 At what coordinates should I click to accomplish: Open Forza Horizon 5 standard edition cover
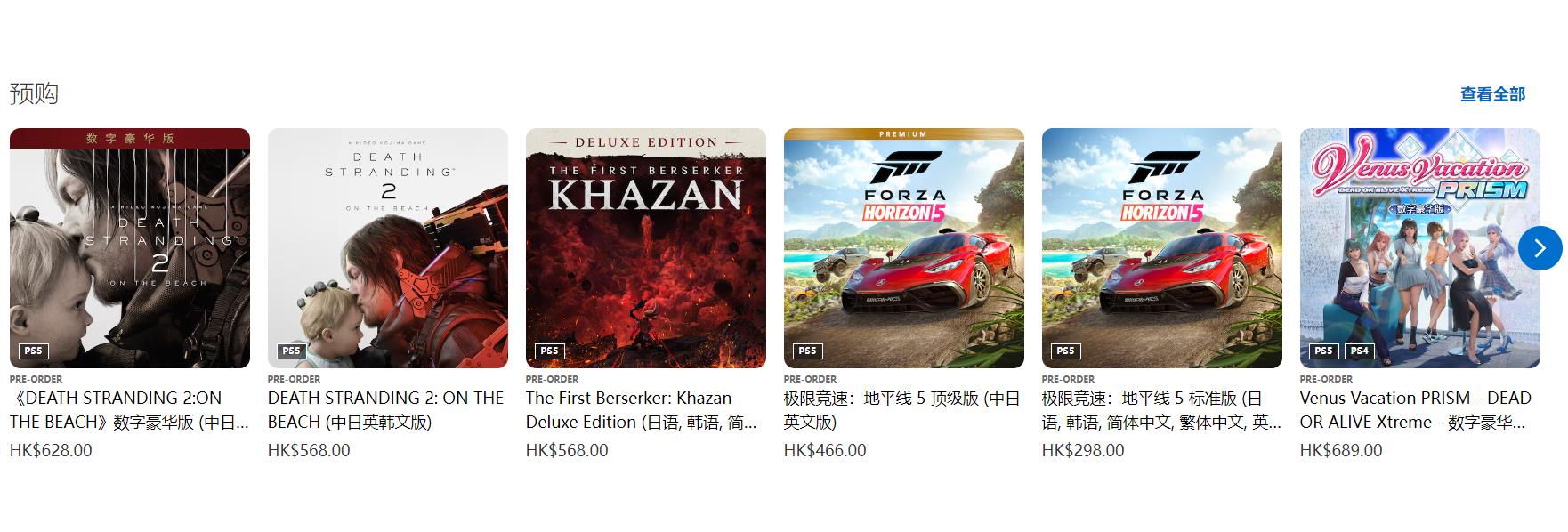coord(1162,248)
